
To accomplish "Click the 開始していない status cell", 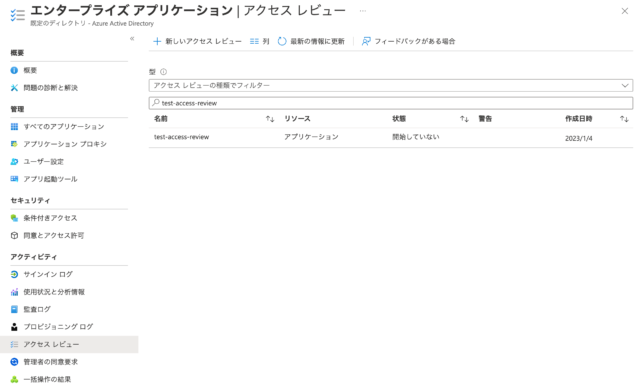I will (x=416, y=137).
